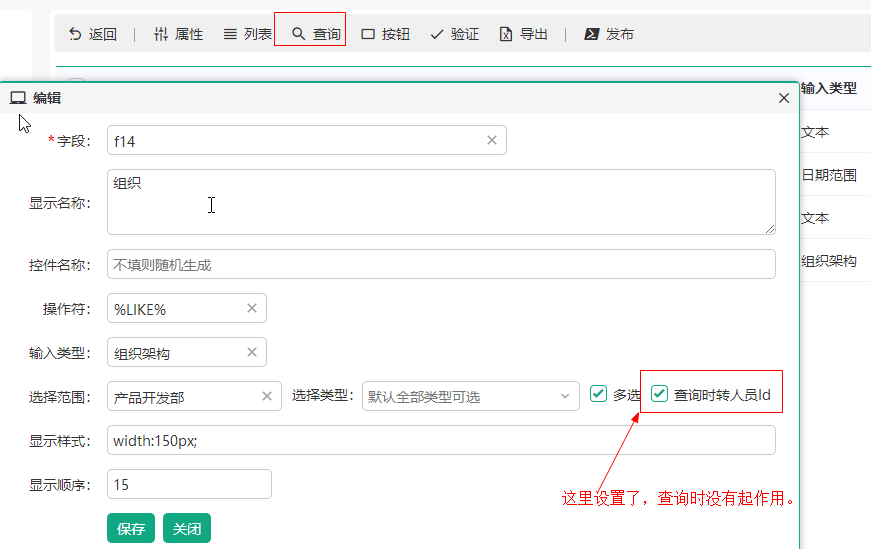The image size is (871, 549).
Task: Click the 控件名称 input field
Action: point(441,264)
